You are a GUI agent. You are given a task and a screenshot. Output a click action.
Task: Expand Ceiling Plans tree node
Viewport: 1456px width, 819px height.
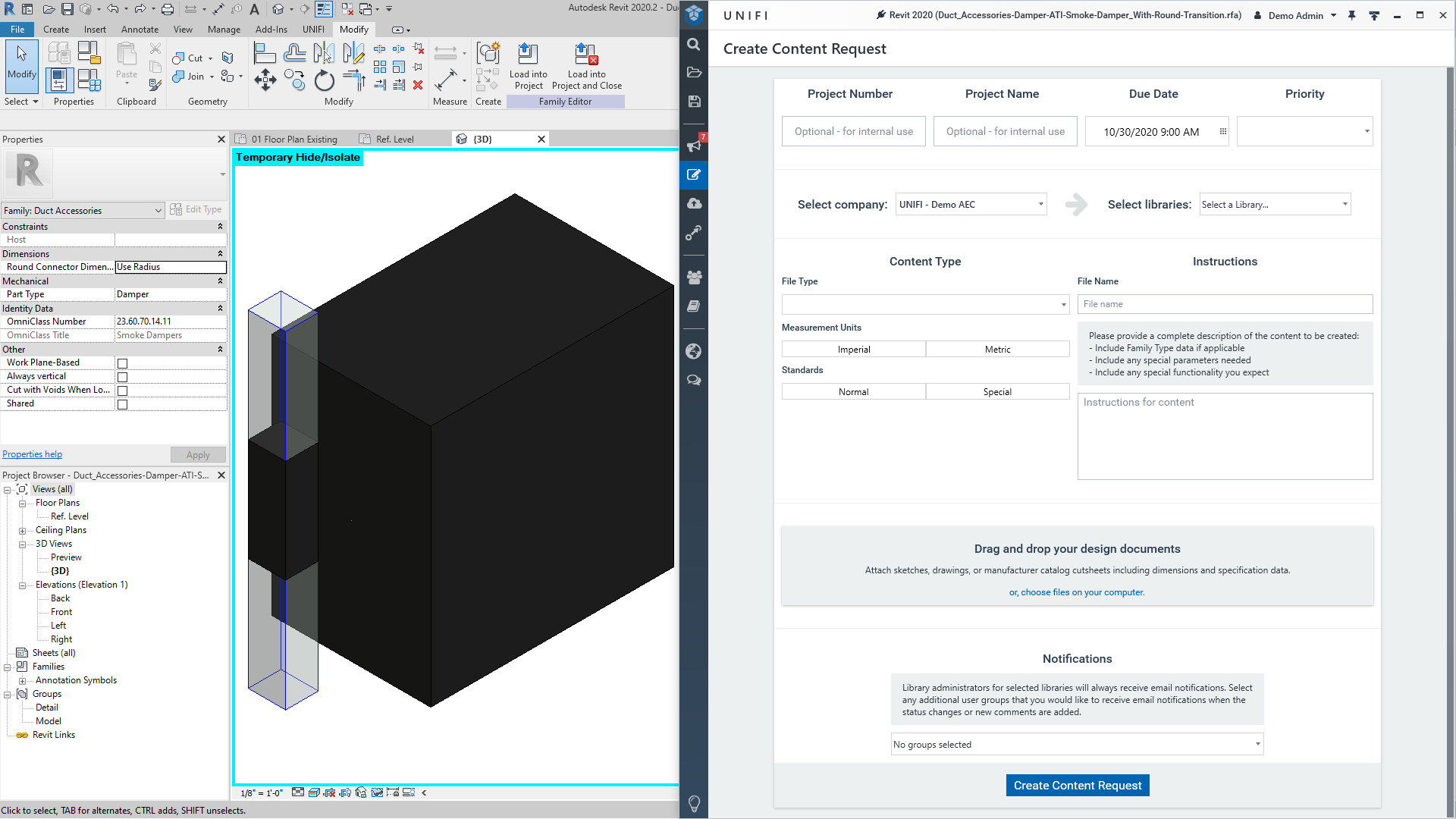click(23, 531)
